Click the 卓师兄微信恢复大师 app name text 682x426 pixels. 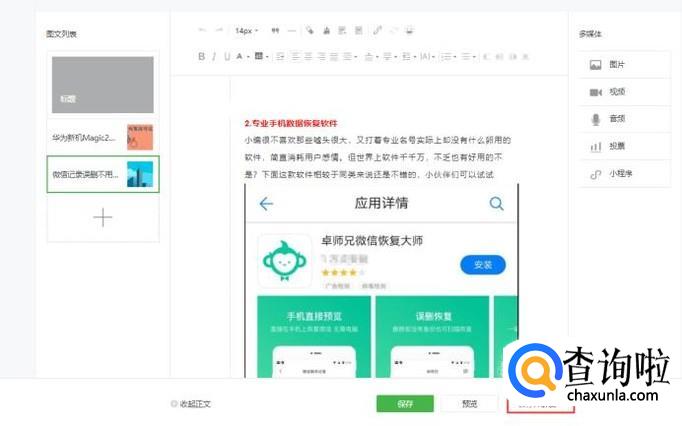coord(372,241)
